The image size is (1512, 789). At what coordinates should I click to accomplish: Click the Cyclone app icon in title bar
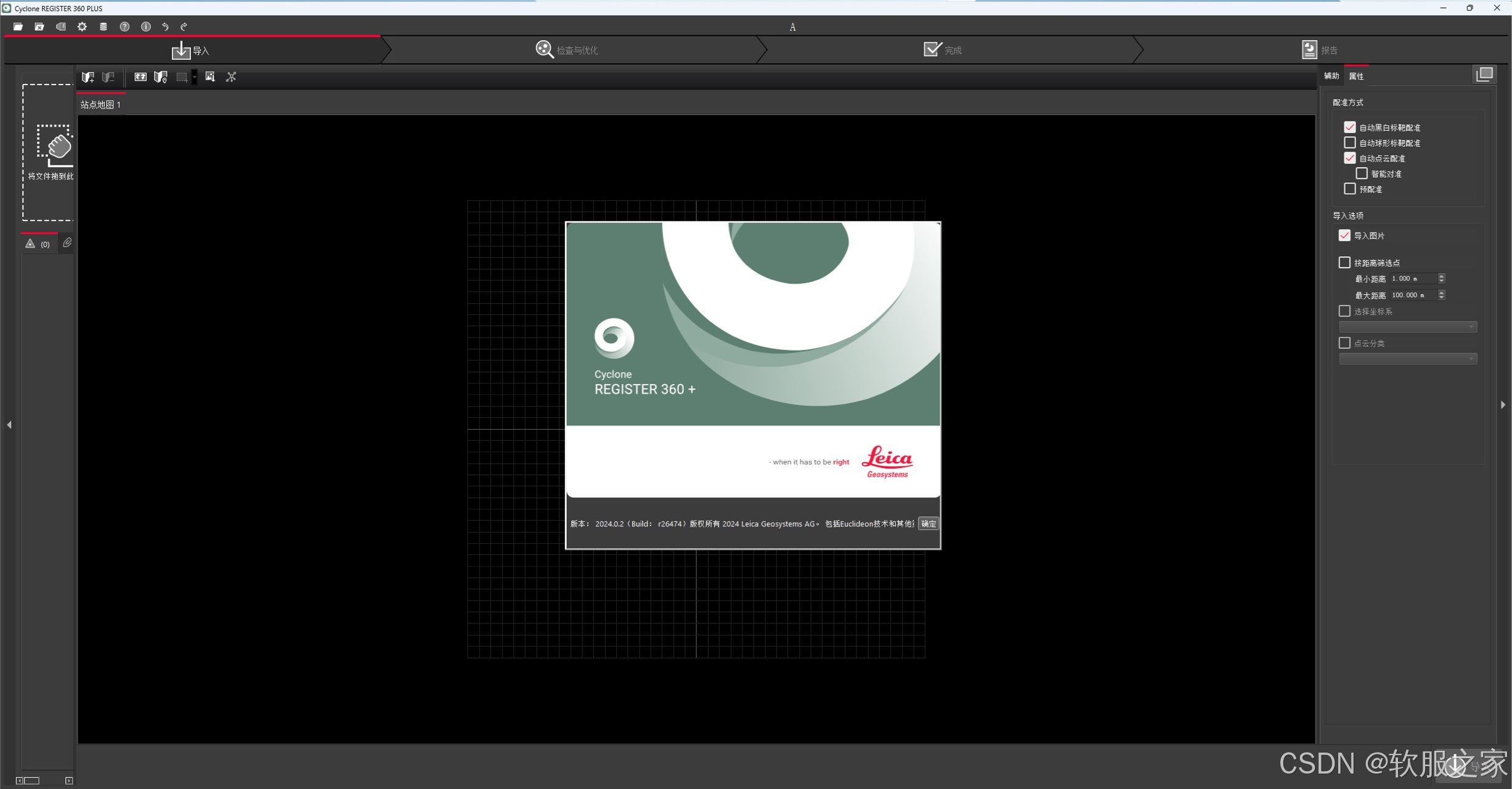tap(7, 8)
